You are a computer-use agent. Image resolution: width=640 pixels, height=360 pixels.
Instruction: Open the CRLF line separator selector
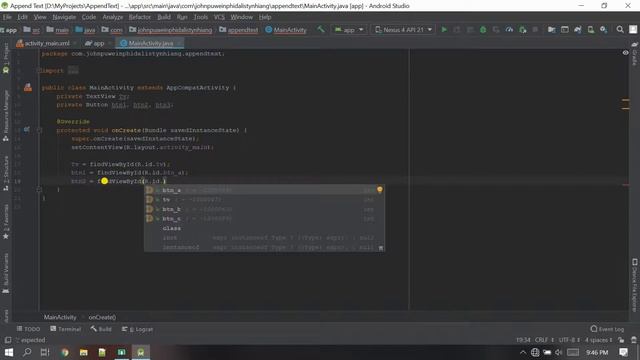pyautogui.click(x=544, y=340)
